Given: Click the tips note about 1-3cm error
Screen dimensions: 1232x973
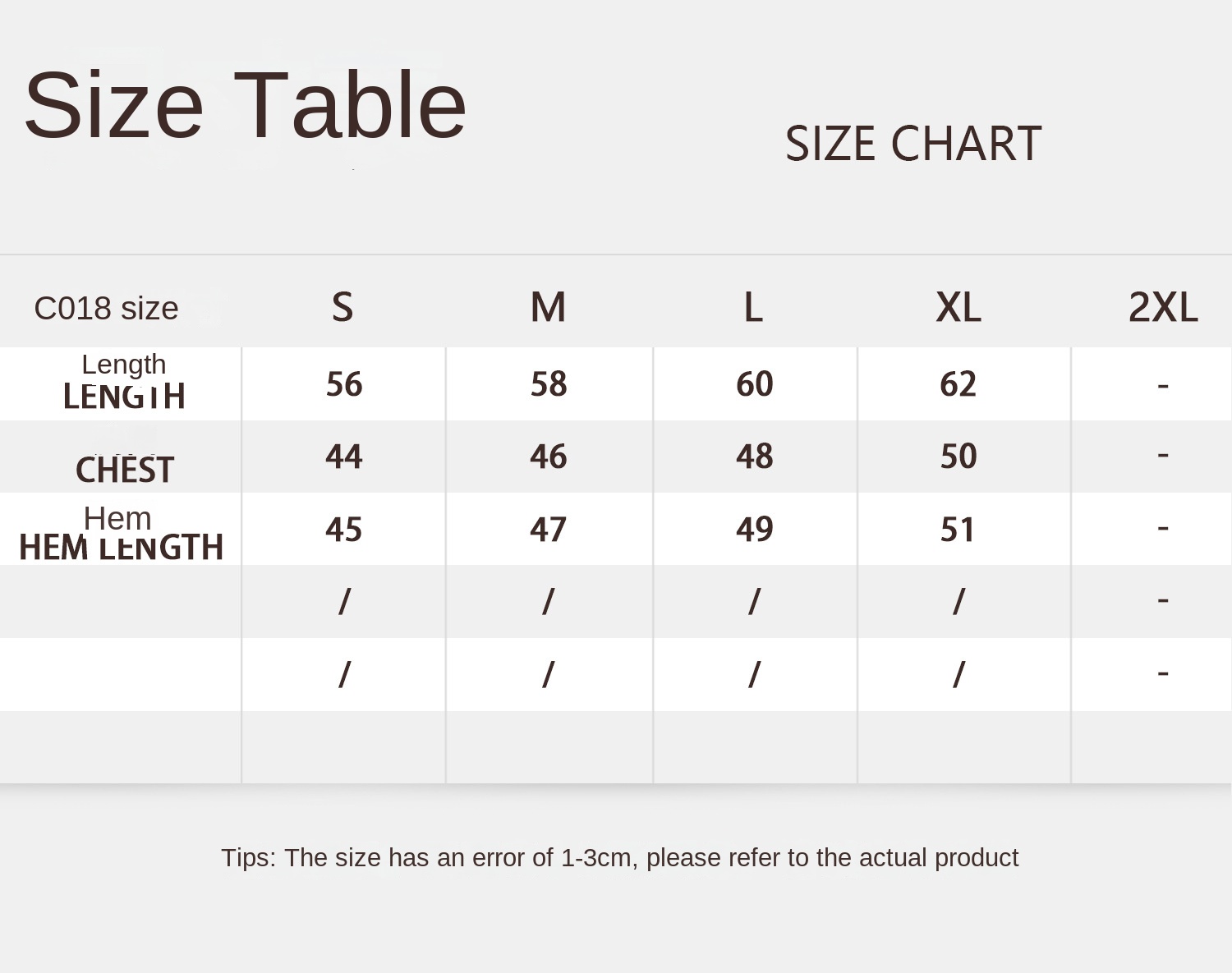Looking at the screenshot, I should pos(619,857).
